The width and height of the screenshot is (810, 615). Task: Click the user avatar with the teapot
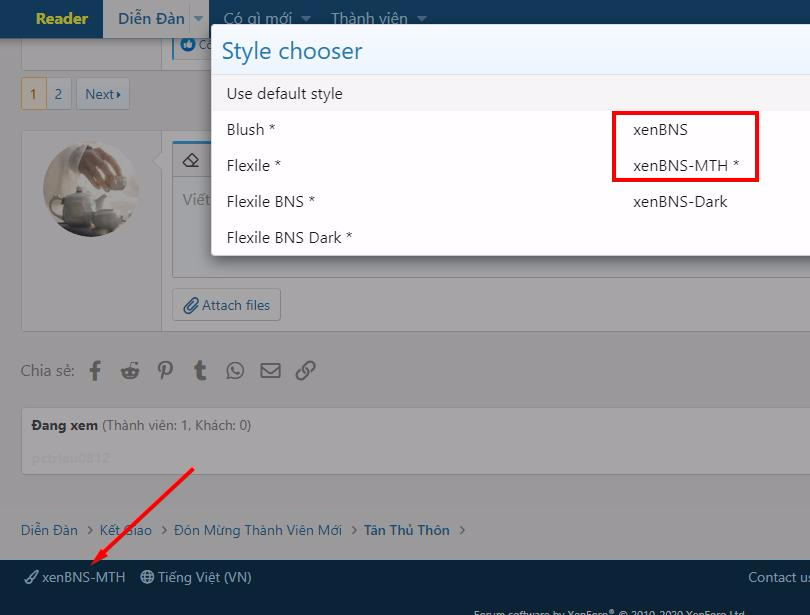[91, 189]
